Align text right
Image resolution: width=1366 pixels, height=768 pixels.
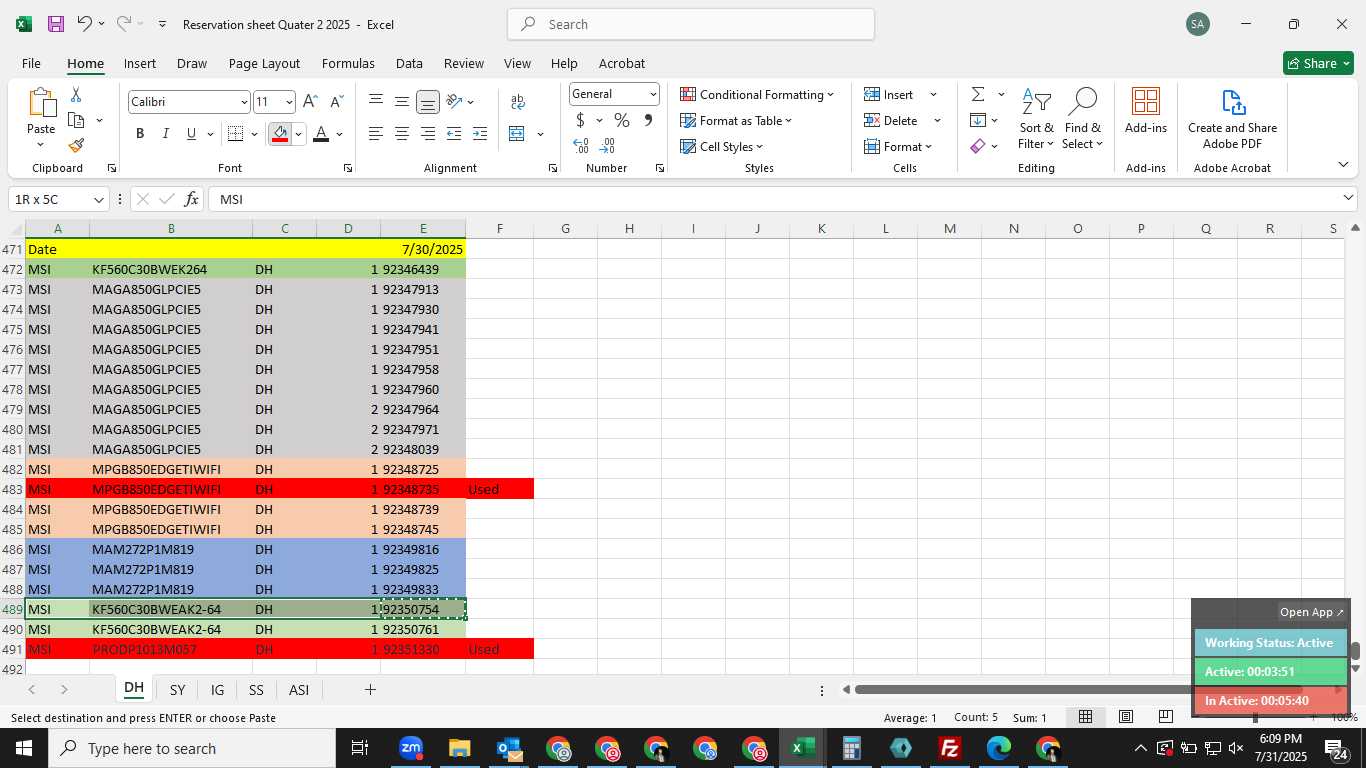pyautogui.click(x=427, y=133)
